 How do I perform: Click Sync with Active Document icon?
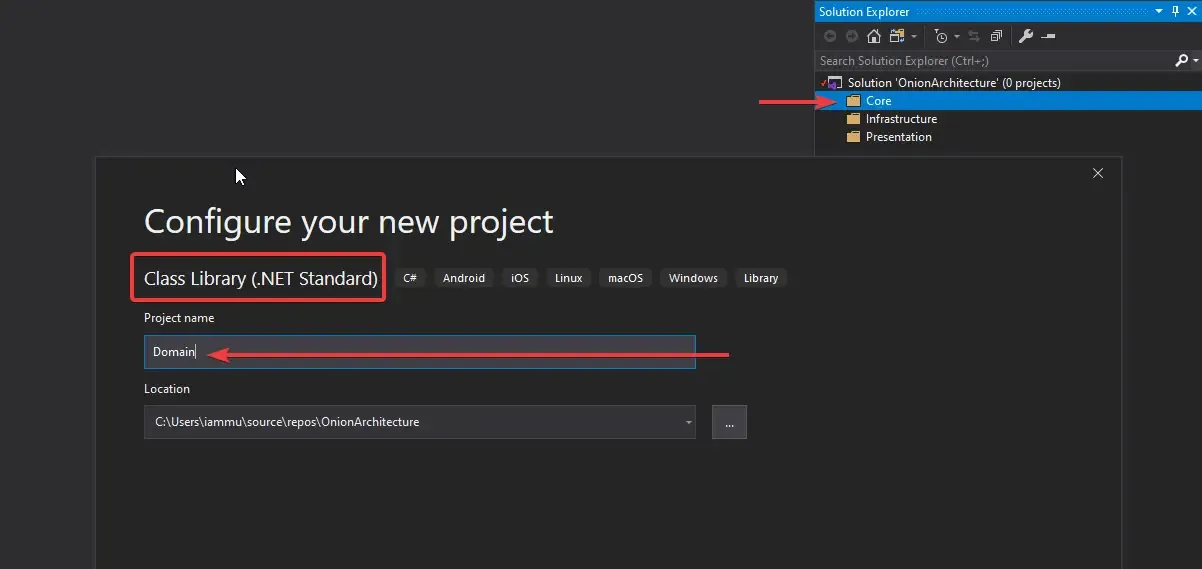click(x=974, y=36)
